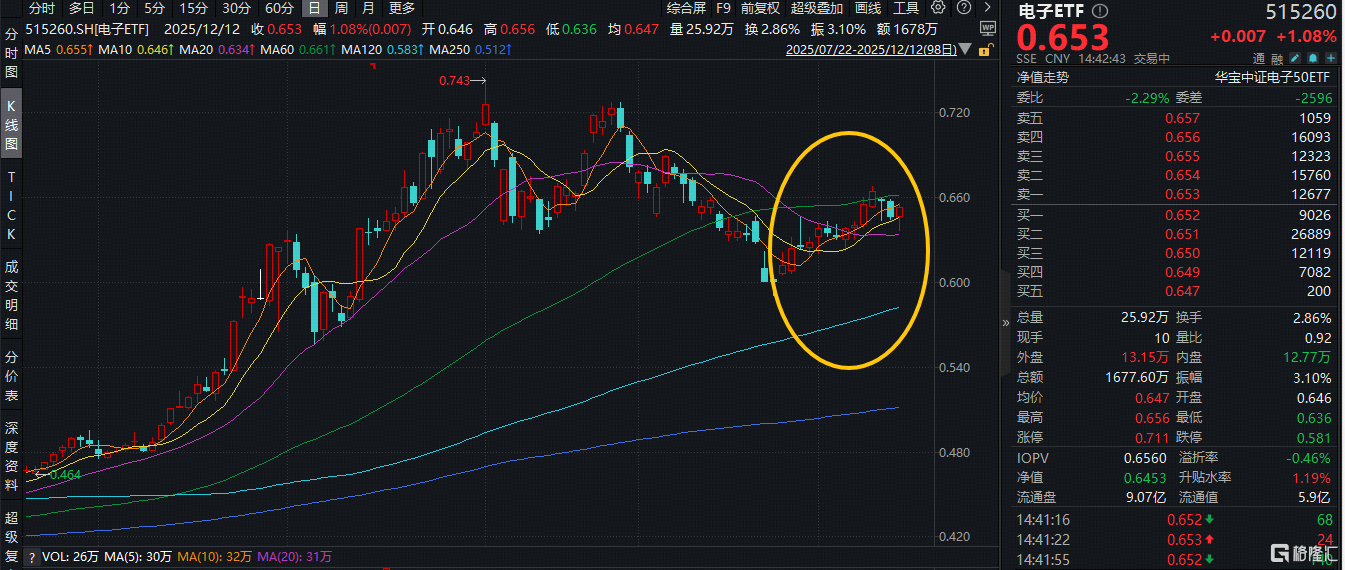1345x570 pixels.
Task: Select the 日 daily chart period
Action: [x=315, y=7]
